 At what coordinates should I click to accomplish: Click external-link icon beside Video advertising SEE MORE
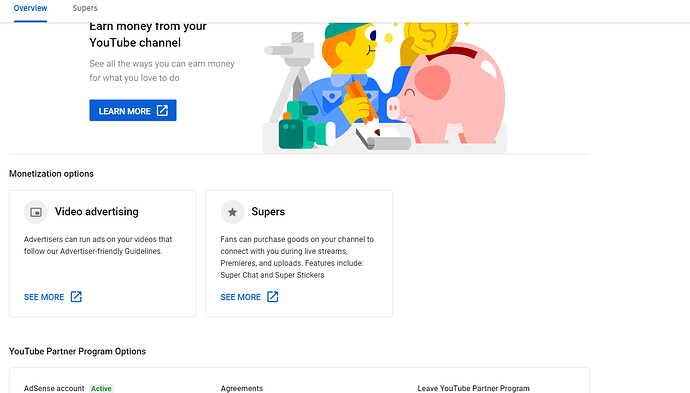(x=76, y=297)
